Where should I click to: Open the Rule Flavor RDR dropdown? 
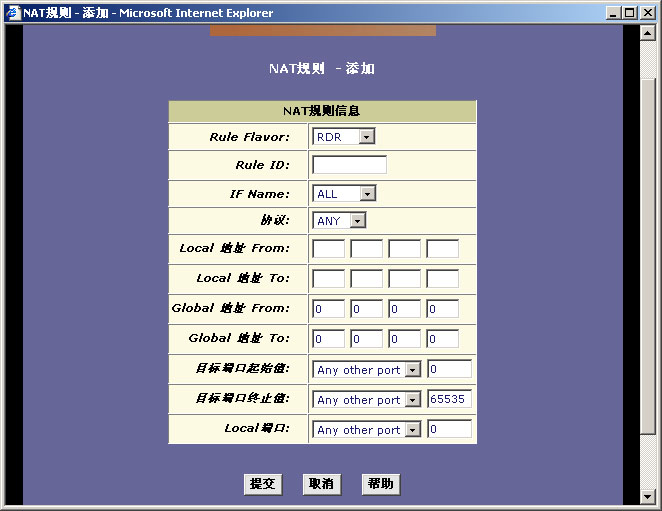pos(344,137)
